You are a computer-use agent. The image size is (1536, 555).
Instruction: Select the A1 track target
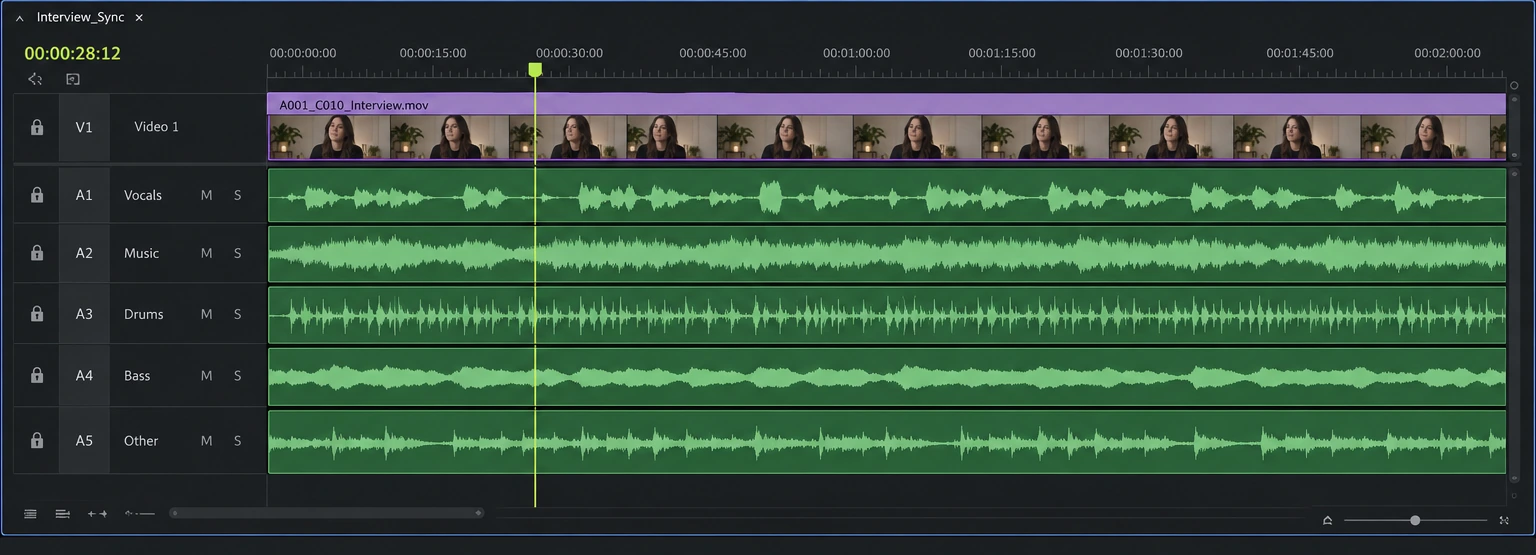tap(84, 195)
